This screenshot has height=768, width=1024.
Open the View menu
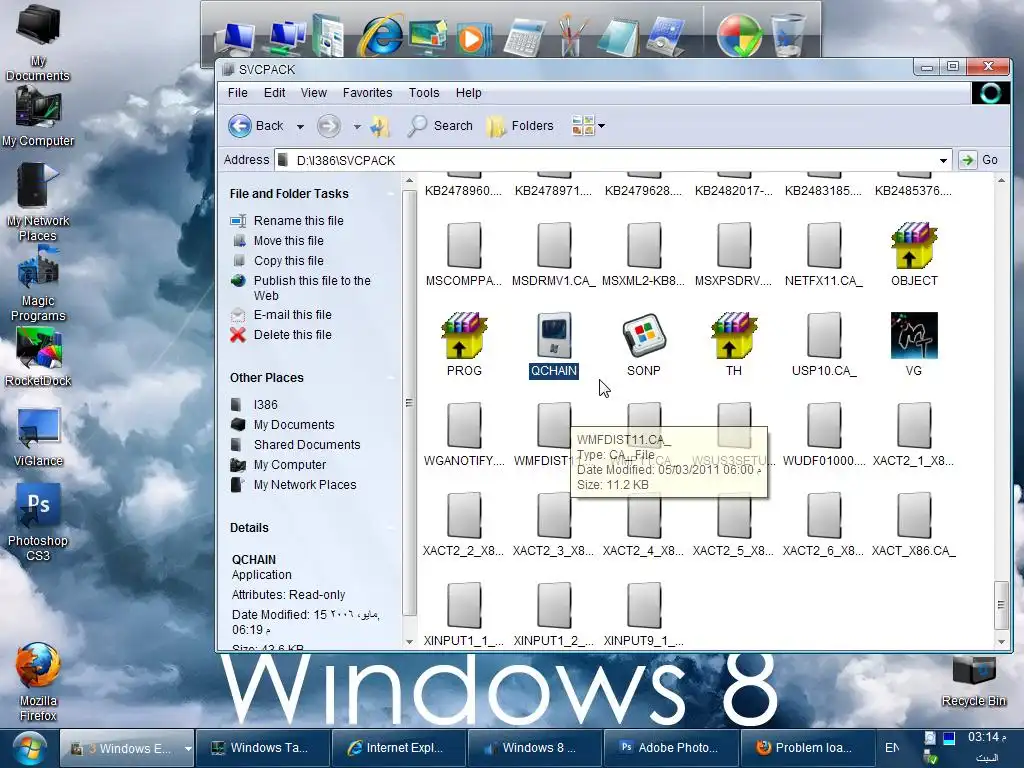[313, 93]
